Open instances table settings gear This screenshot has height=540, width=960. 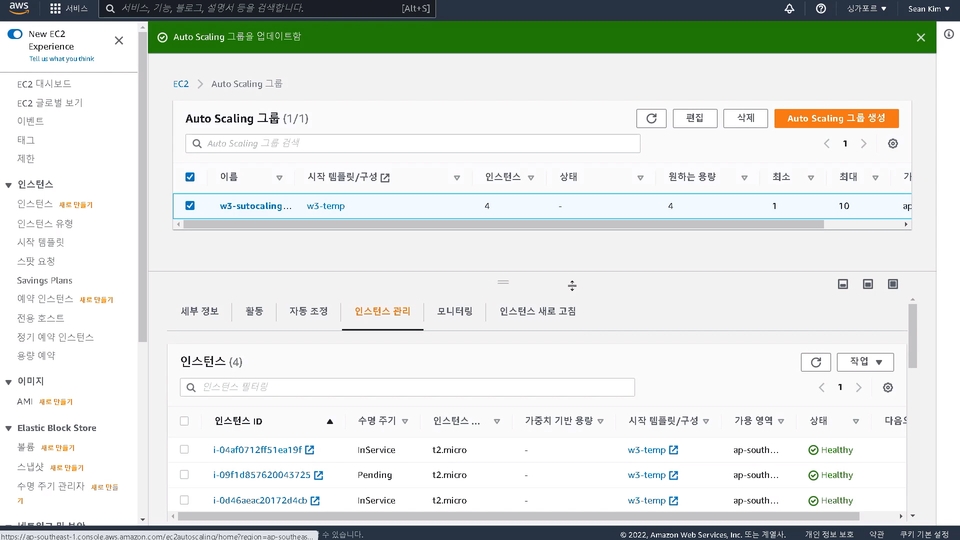tap(888, 388)
